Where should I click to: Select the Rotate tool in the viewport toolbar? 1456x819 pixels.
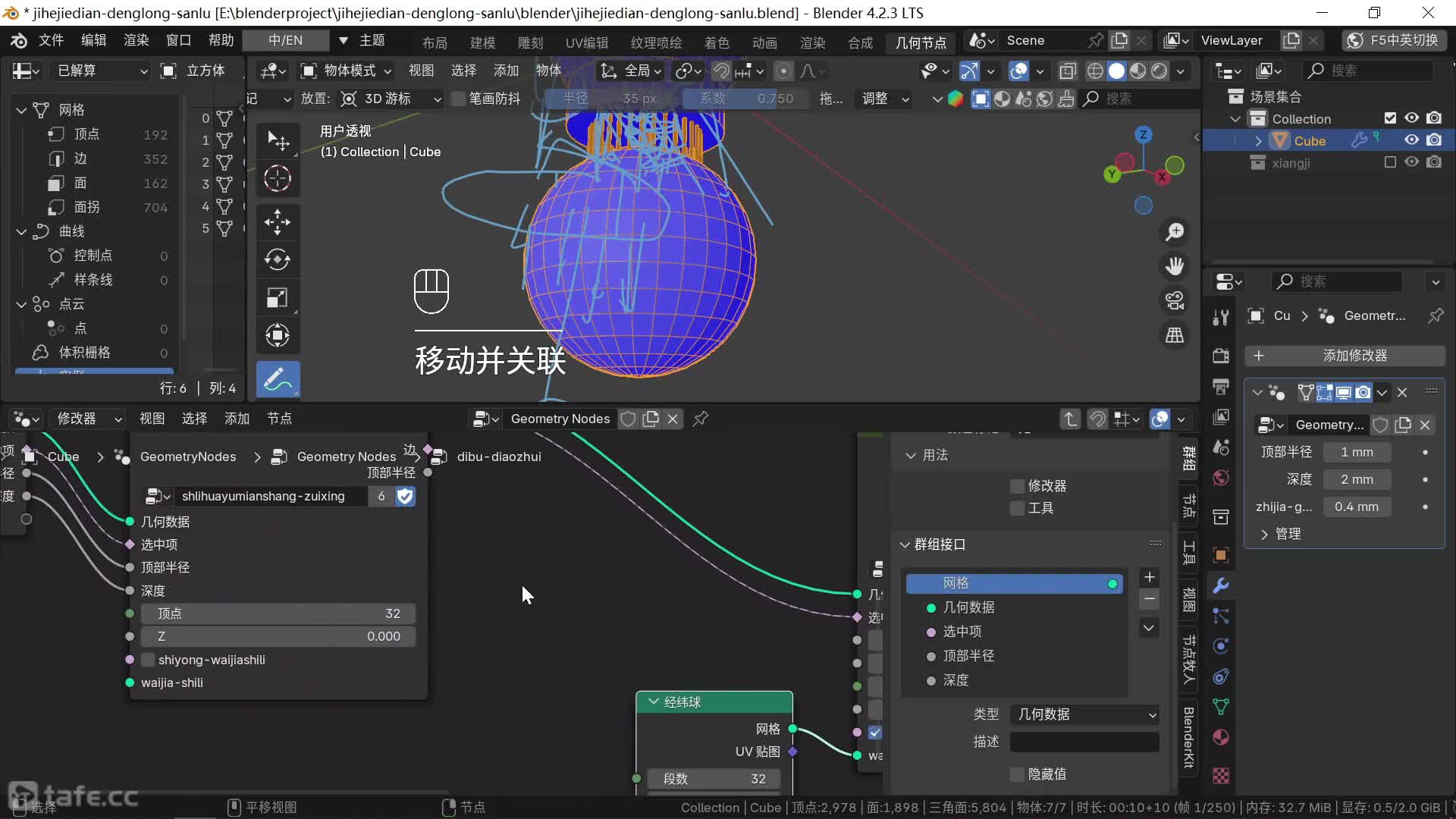pyautogui.click(x=278, y=259)
